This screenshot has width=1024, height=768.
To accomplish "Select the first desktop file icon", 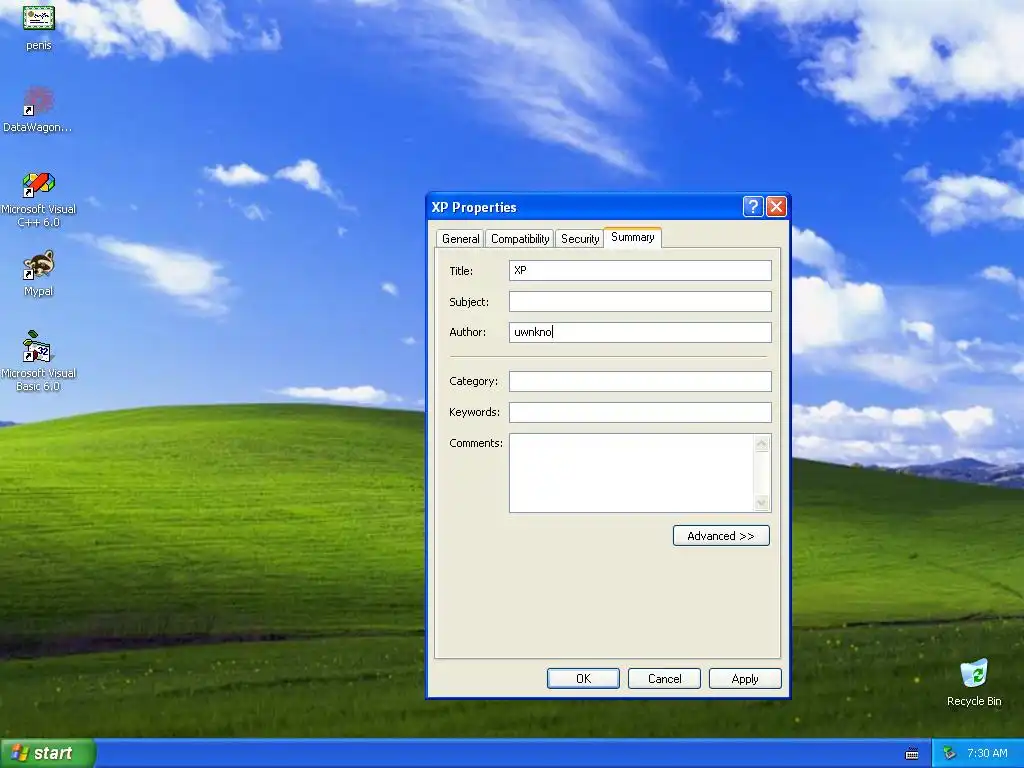I will click(39, 27).
